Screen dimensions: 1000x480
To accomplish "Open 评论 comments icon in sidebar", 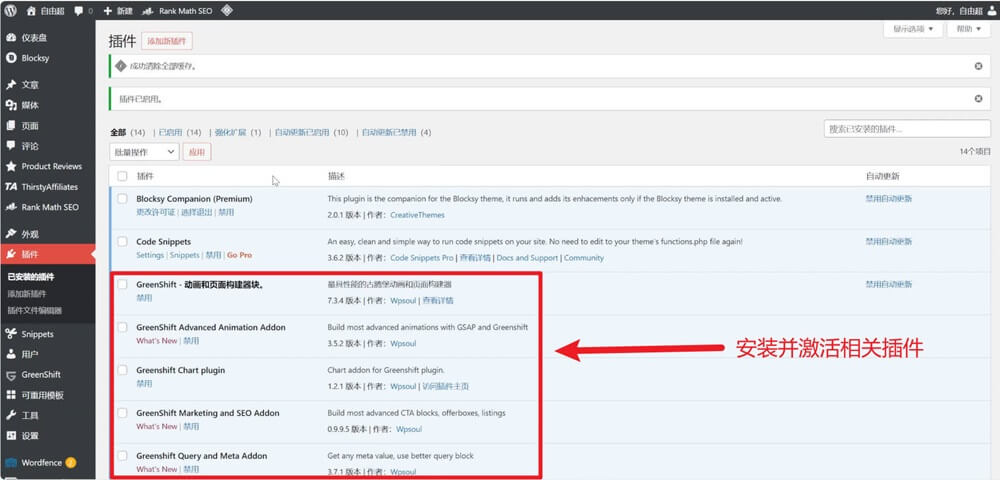I will tap(11, 146).
